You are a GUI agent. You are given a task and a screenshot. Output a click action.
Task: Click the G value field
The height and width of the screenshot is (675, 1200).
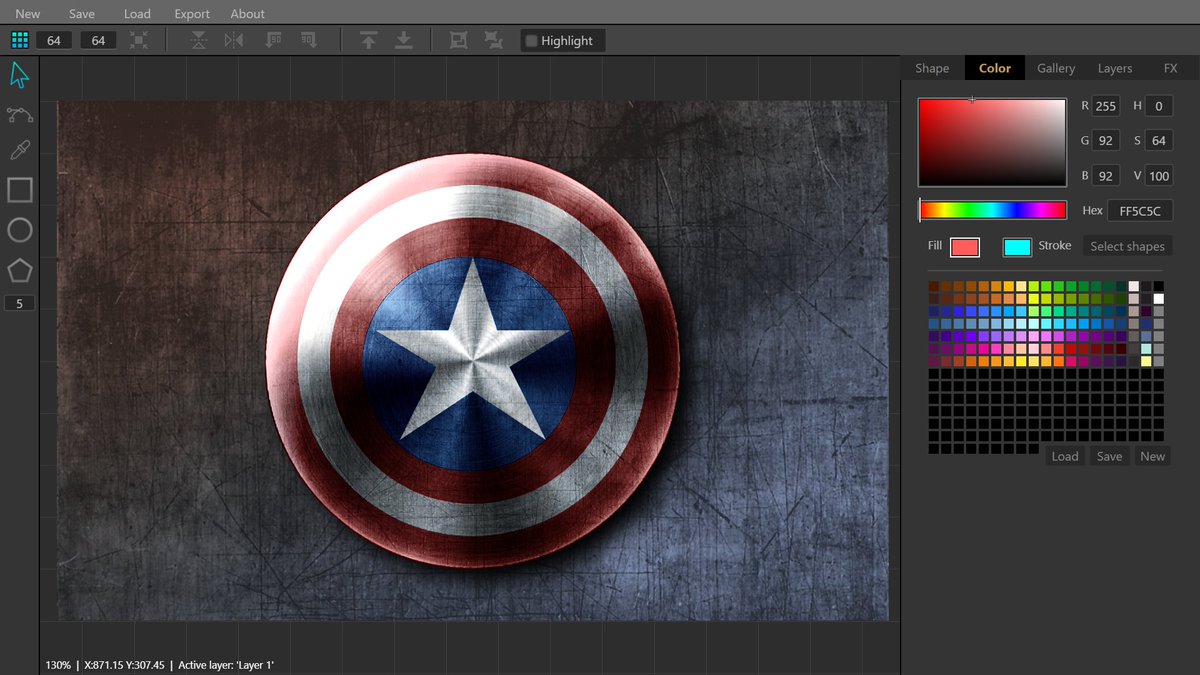click(1105, 141)
